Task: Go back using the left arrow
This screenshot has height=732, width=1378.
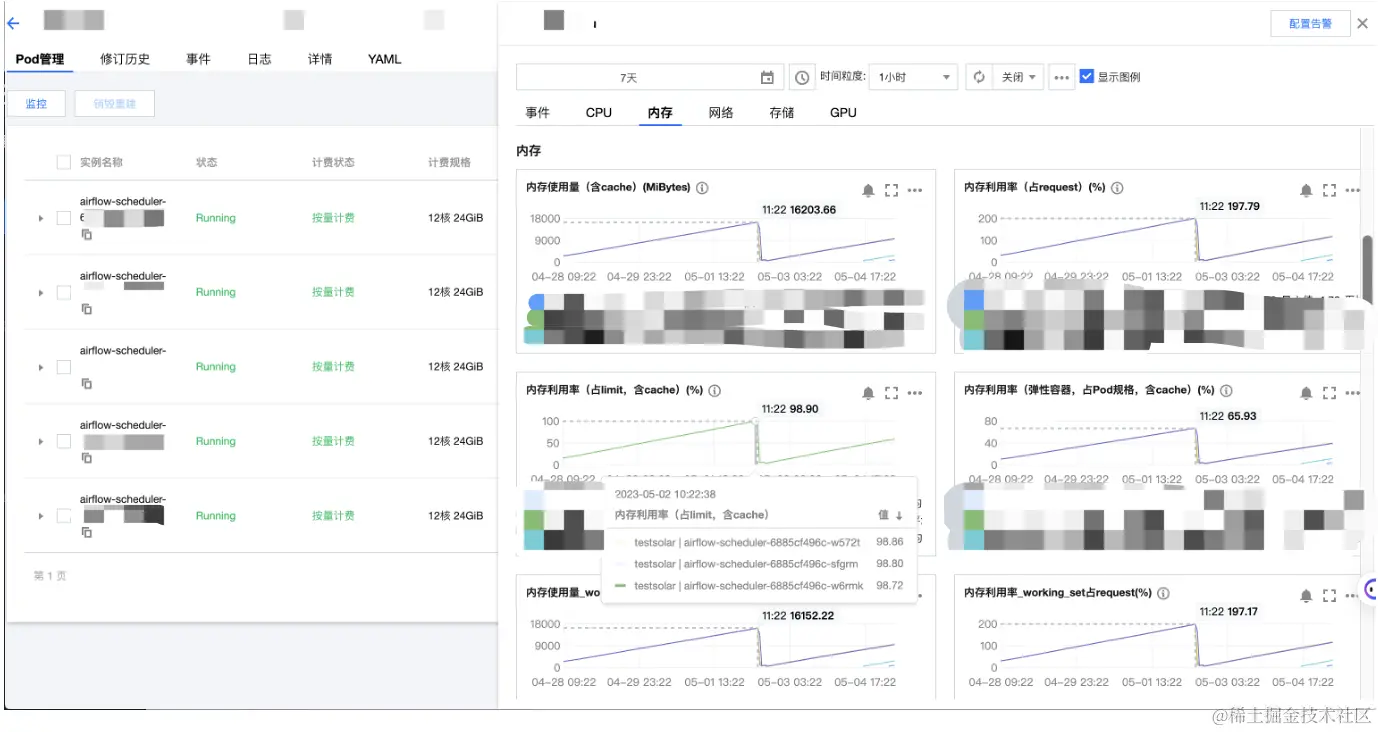Action: (x=13, y=23)
